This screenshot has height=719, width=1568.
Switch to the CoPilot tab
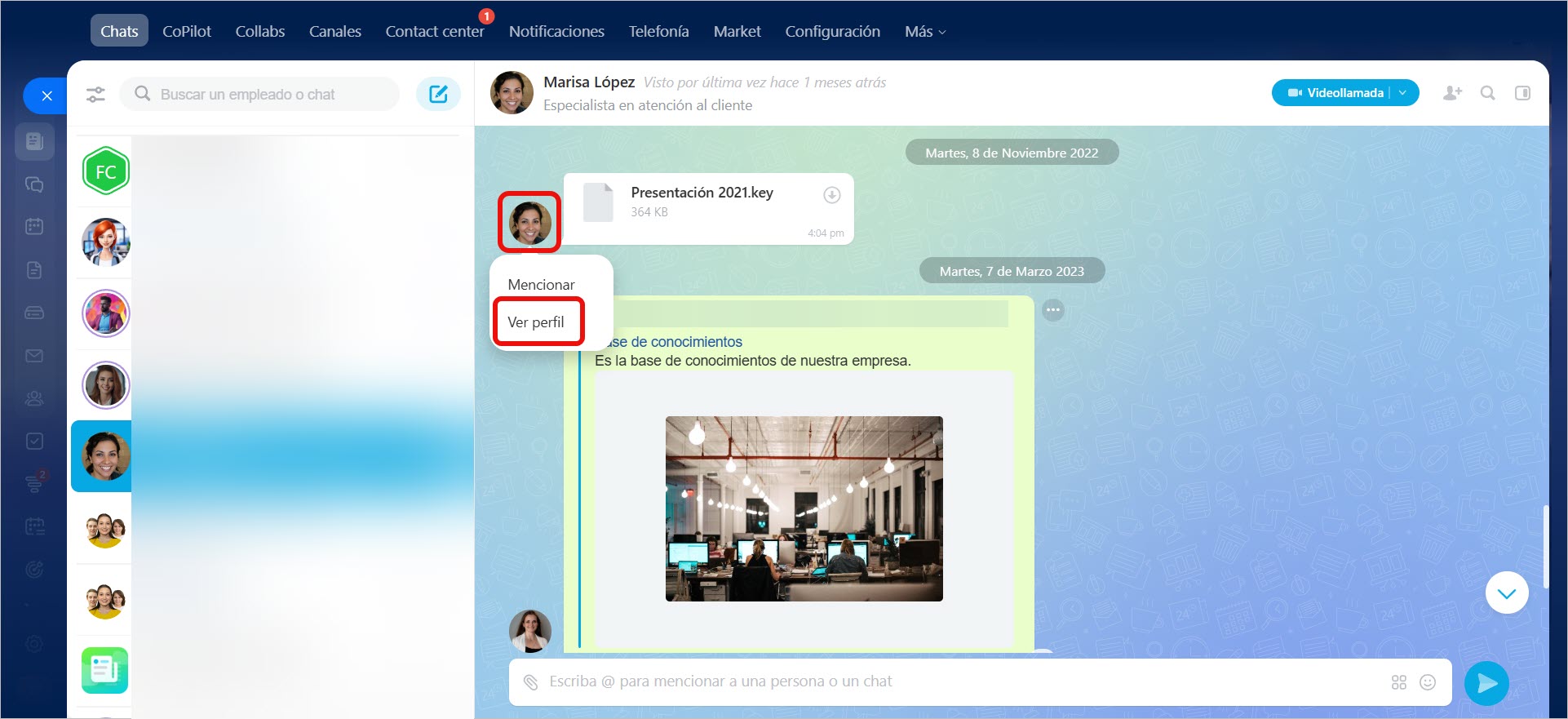coord(186,32)
